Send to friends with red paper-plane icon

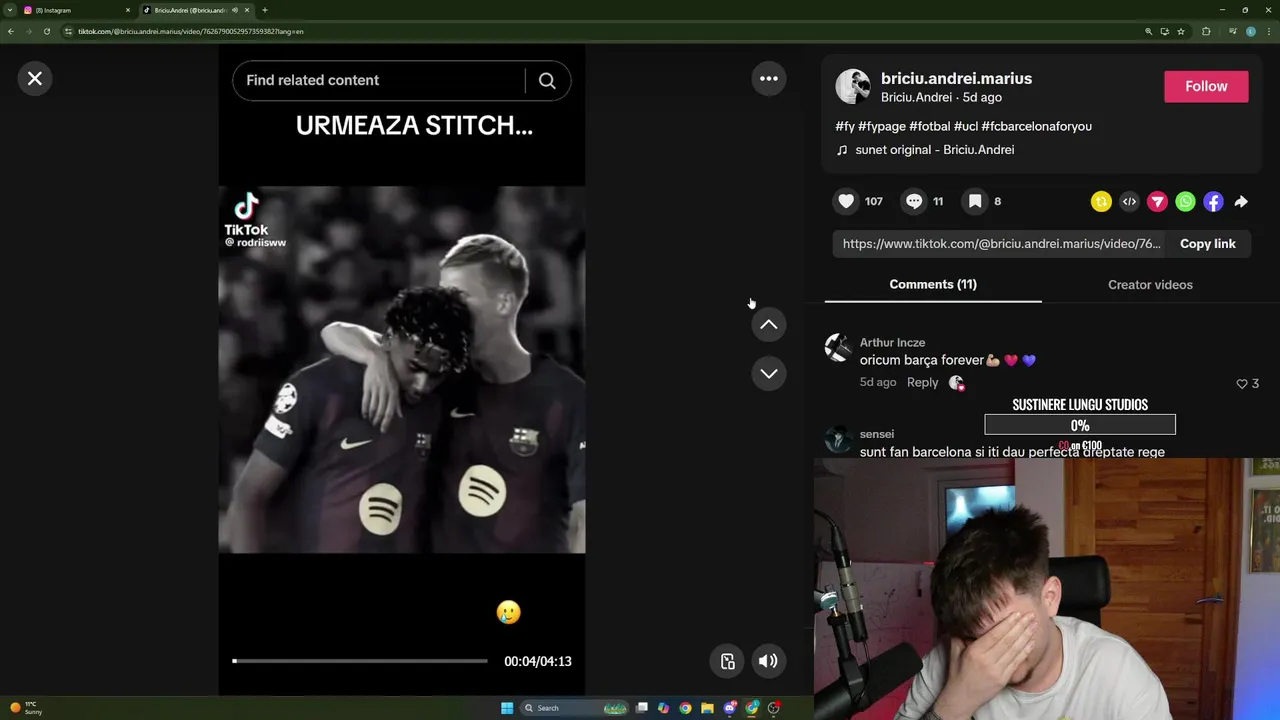coord(1157,201)
